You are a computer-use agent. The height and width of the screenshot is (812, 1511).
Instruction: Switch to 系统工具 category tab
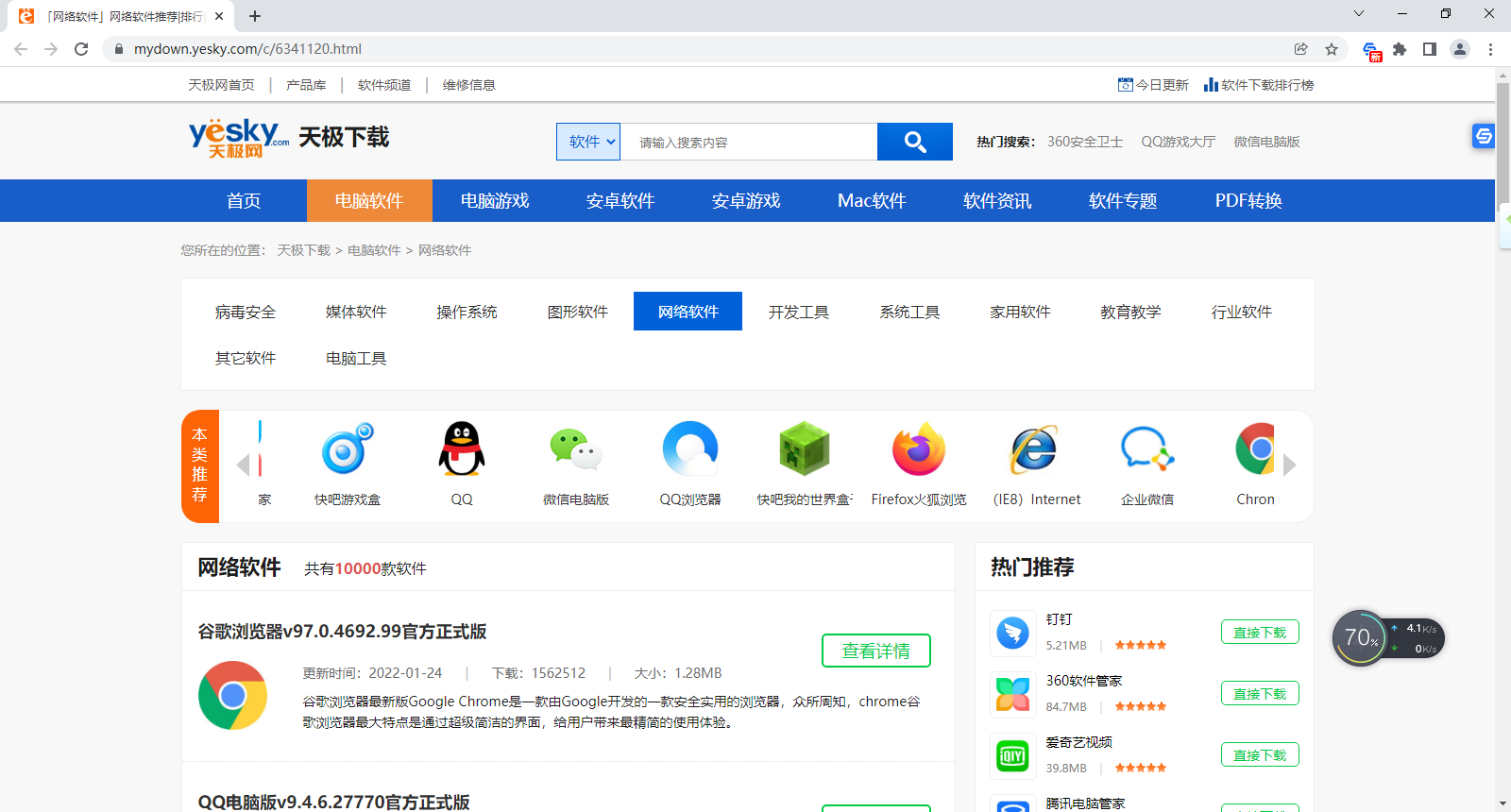(909, 312)
